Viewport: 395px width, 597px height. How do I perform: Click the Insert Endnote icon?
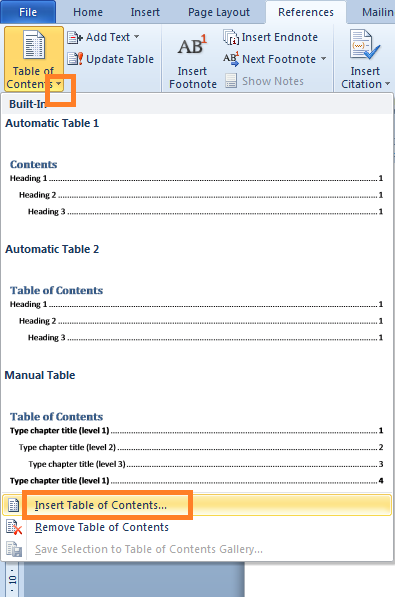231,37
